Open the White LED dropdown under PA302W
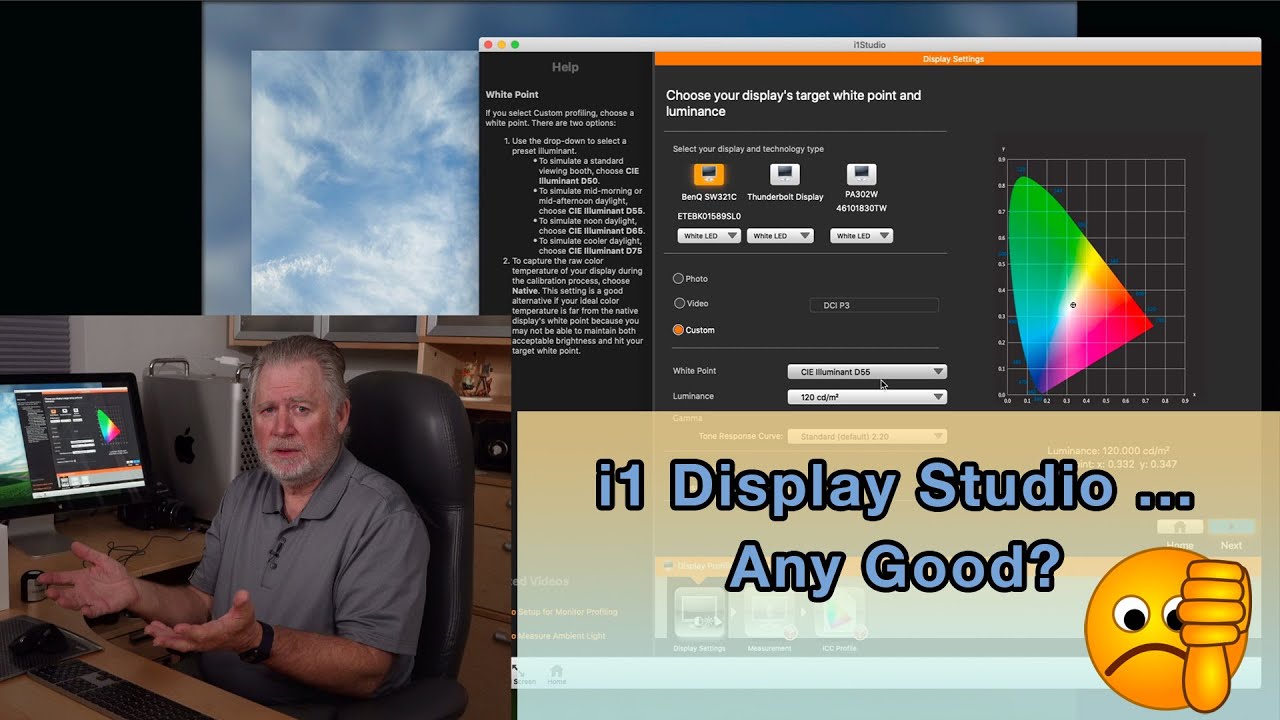The image size is (1280, 720). tap(862, 236)
